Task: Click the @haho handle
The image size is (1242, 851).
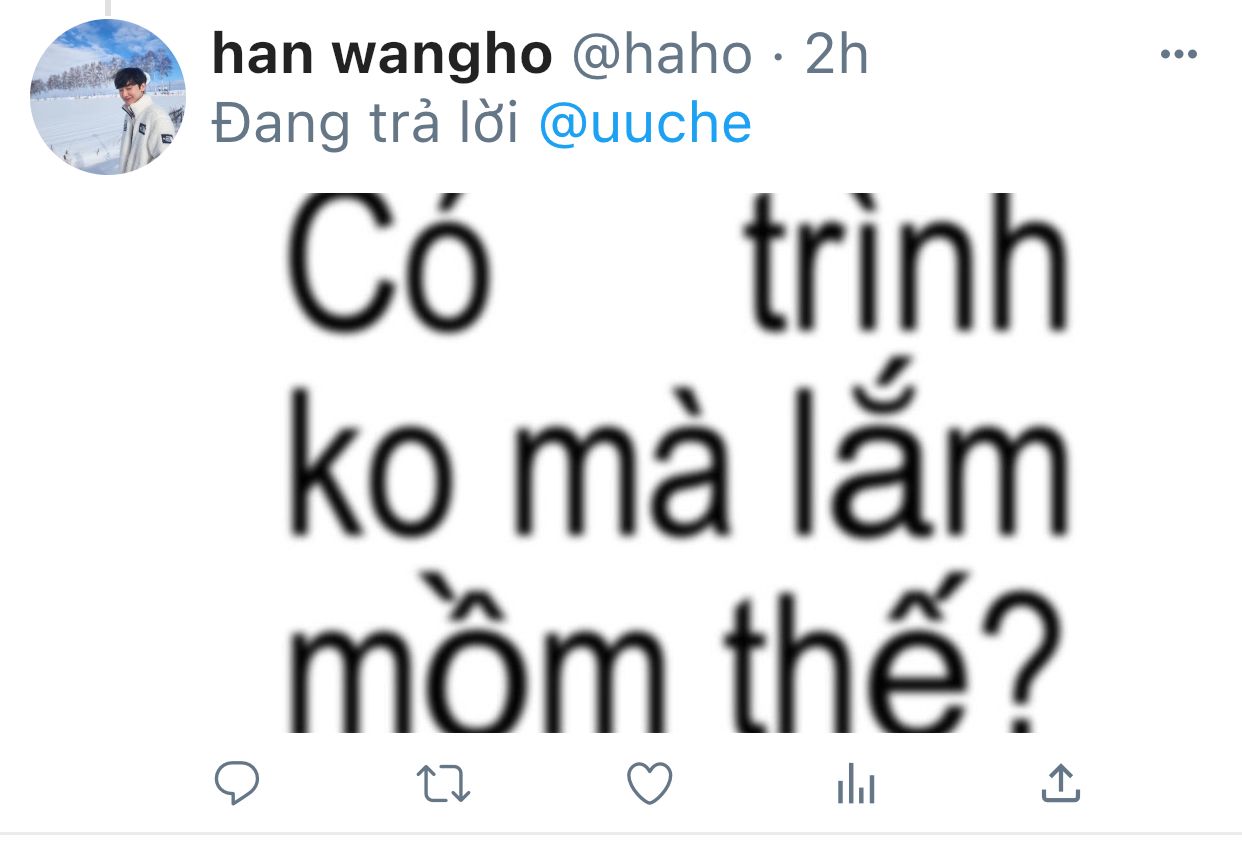Action: 661,56
